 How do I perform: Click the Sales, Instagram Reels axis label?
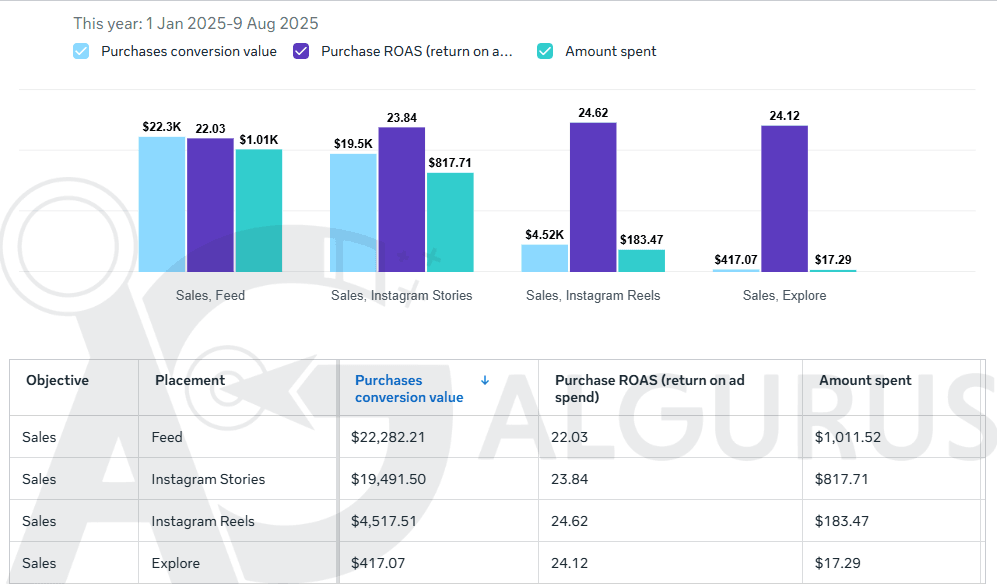(593, 295)
